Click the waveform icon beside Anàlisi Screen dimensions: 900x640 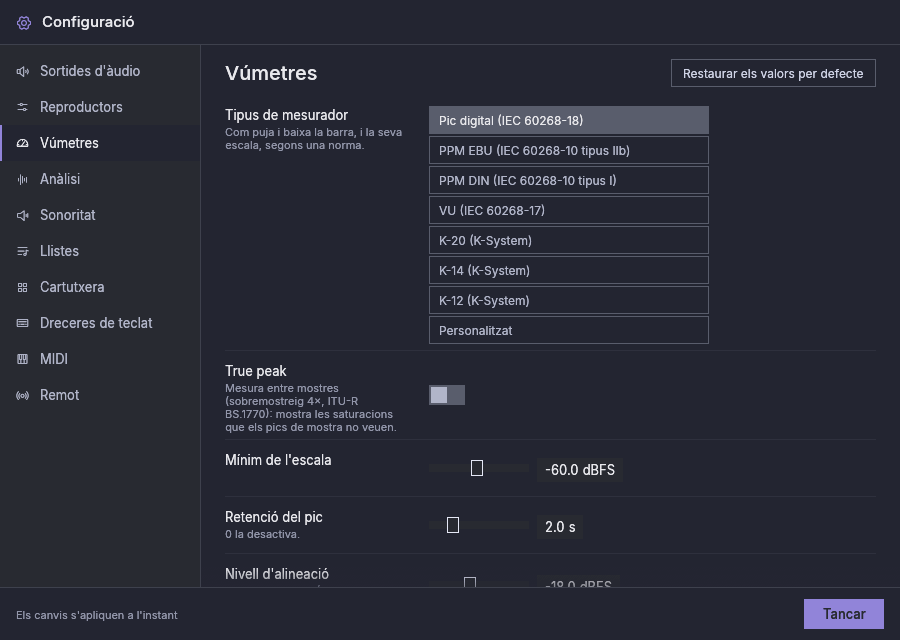pyautogui.click(x=22, y=180)
